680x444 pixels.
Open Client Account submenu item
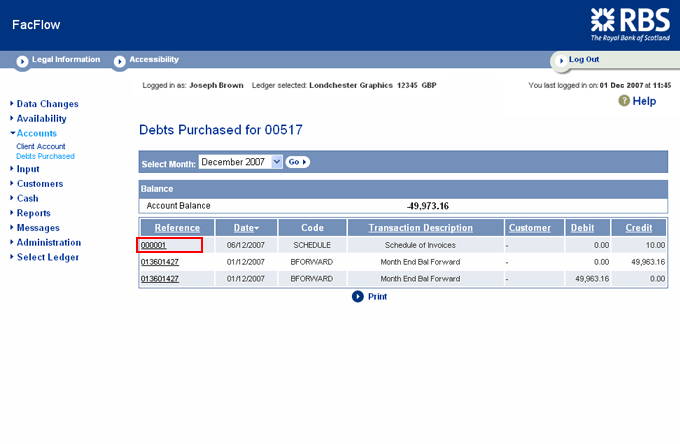pos(41,147)
